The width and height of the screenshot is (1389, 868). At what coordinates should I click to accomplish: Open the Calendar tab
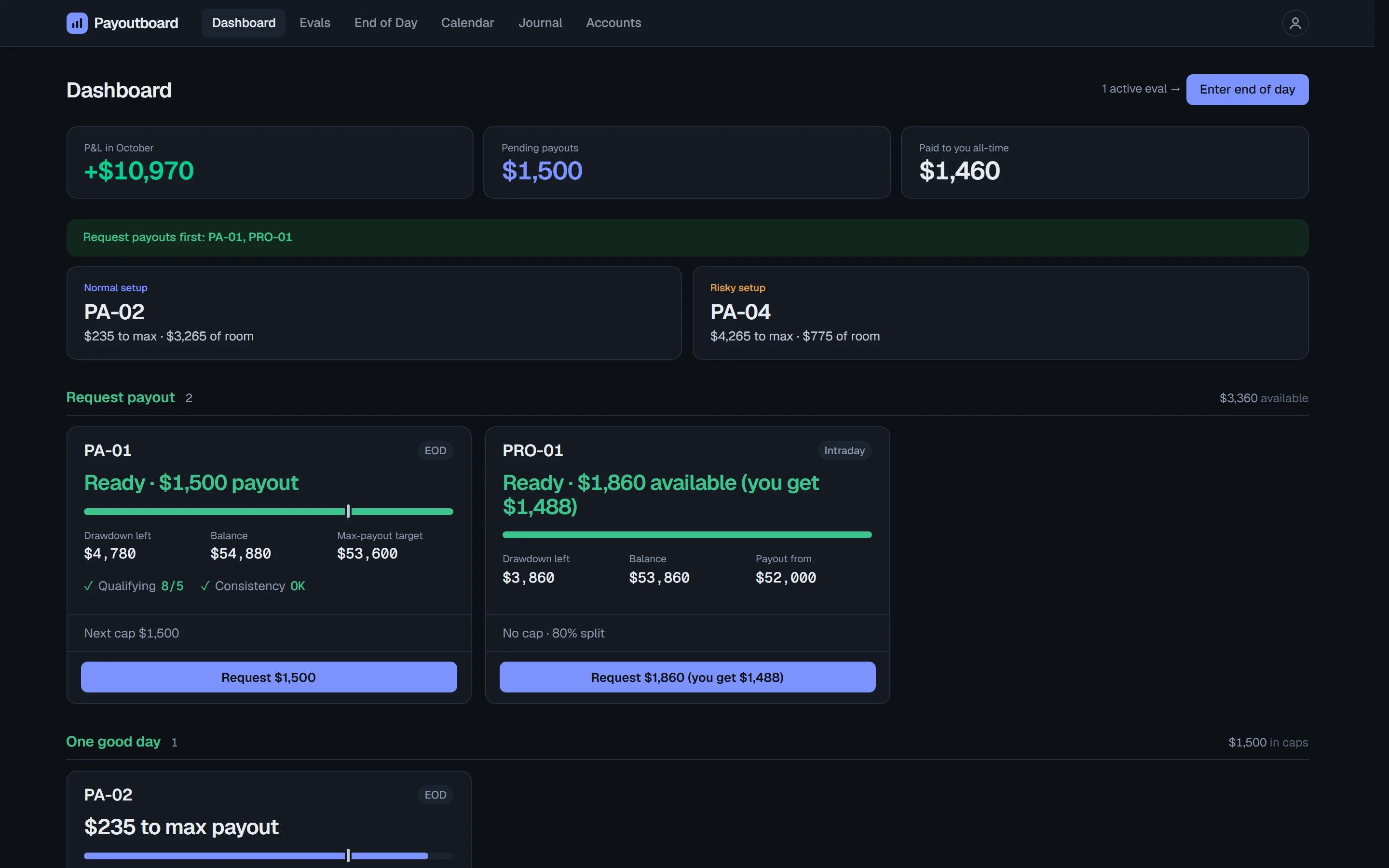coord(467,23)
